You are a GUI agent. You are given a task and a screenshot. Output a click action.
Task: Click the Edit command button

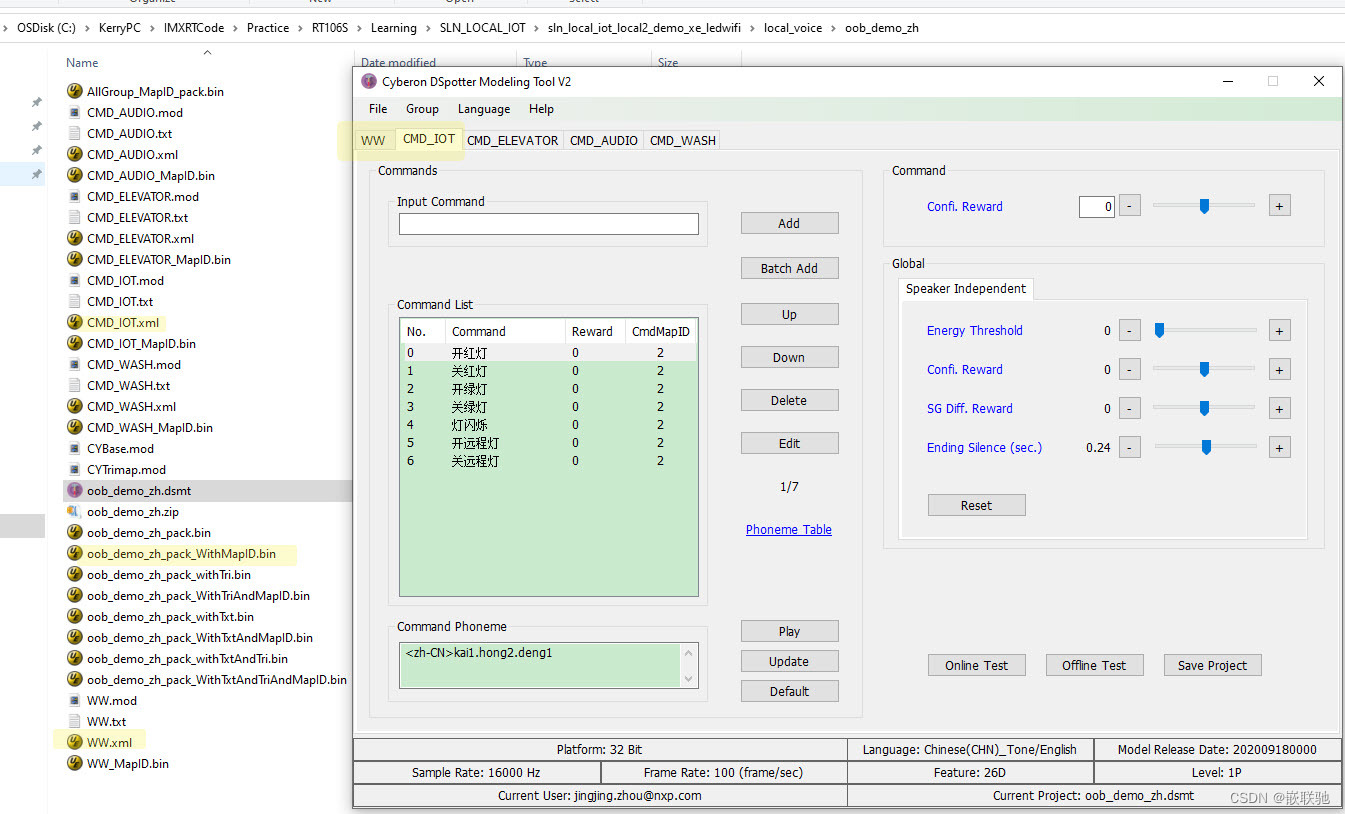tap(789, 443)
